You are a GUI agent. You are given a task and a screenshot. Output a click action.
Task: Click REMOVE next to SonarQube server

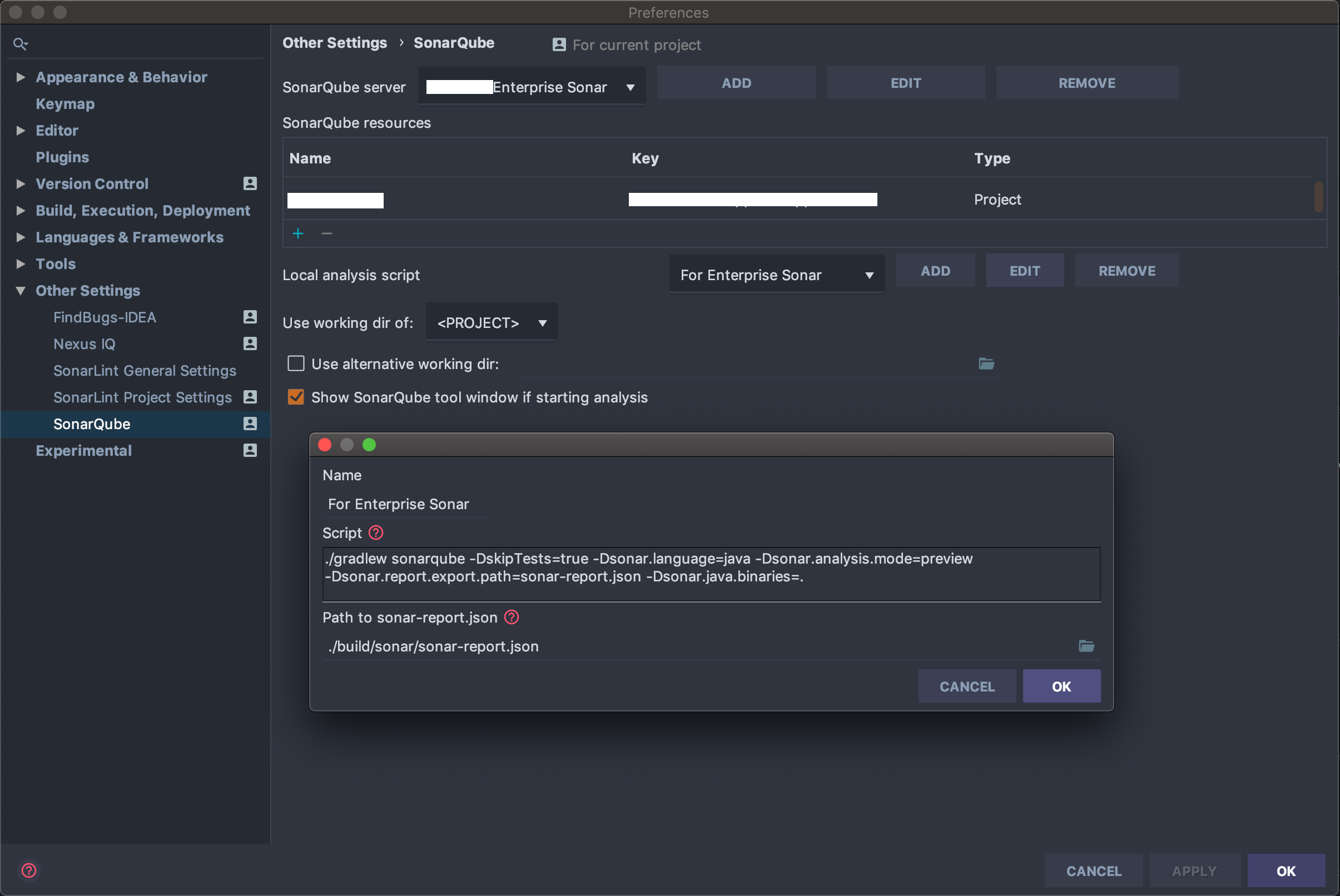click(1087, 83)
